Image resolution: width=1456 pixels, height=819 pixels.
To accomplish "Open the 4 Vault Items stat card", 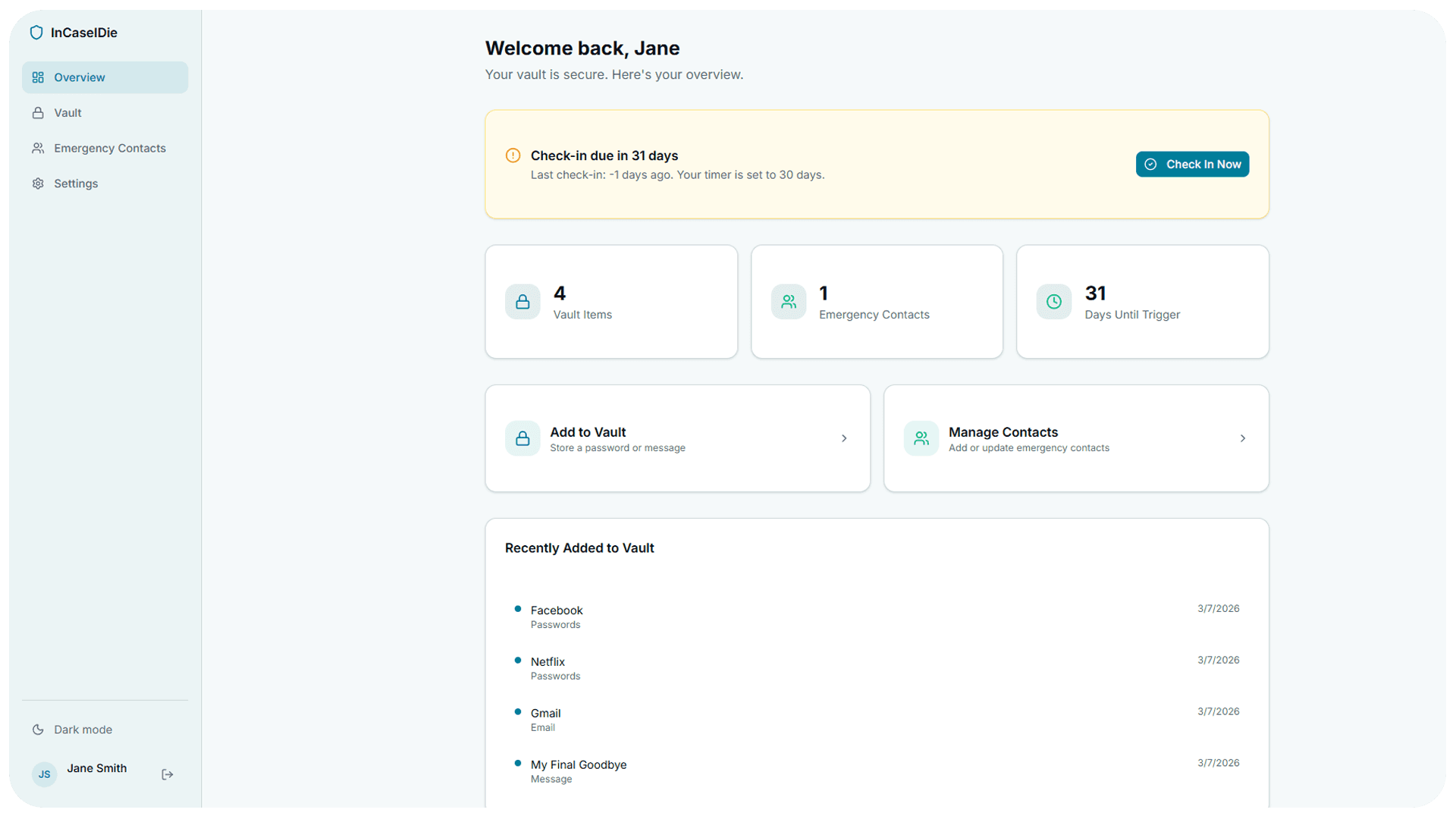I will pos(611,302).
